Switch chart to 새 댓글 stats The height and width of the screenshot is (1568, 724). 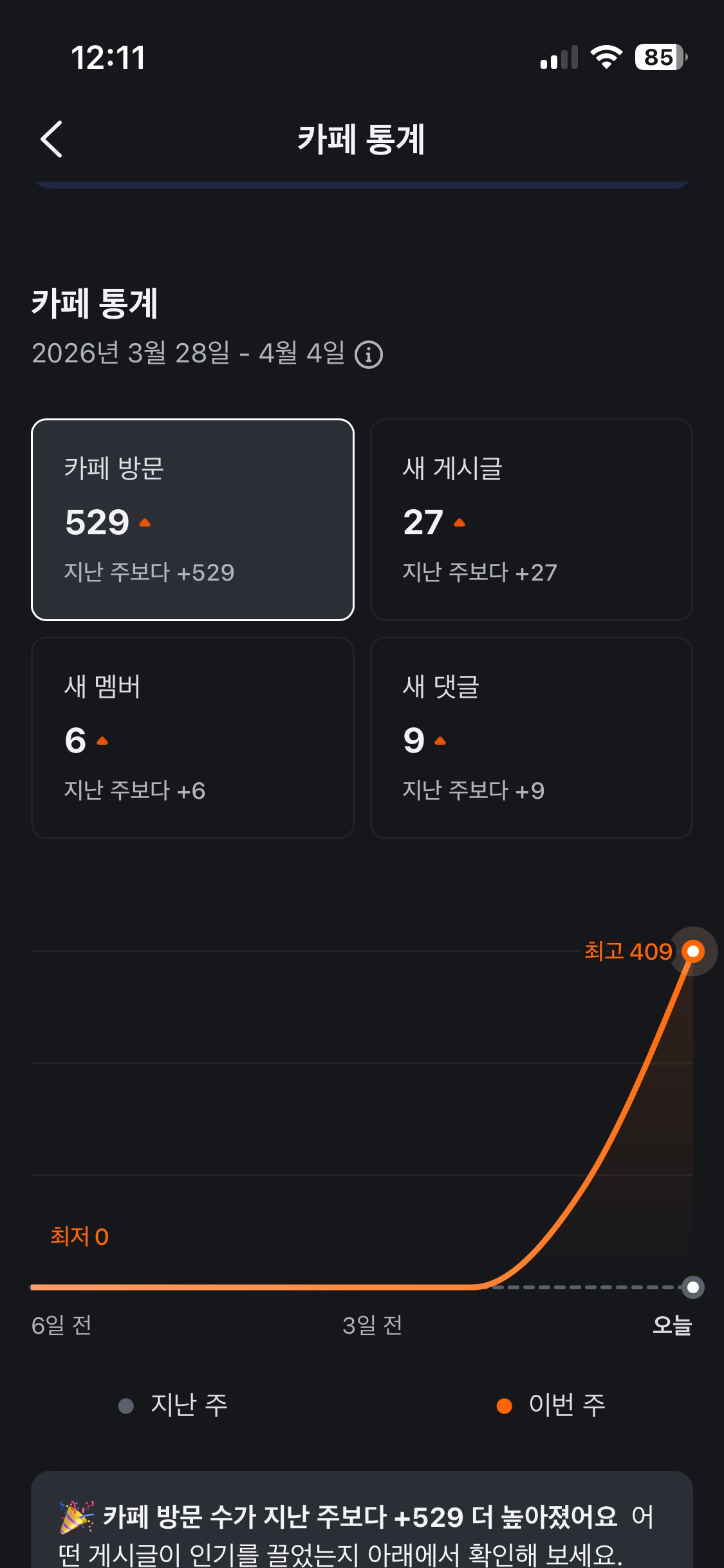click(x=531, y=738)
